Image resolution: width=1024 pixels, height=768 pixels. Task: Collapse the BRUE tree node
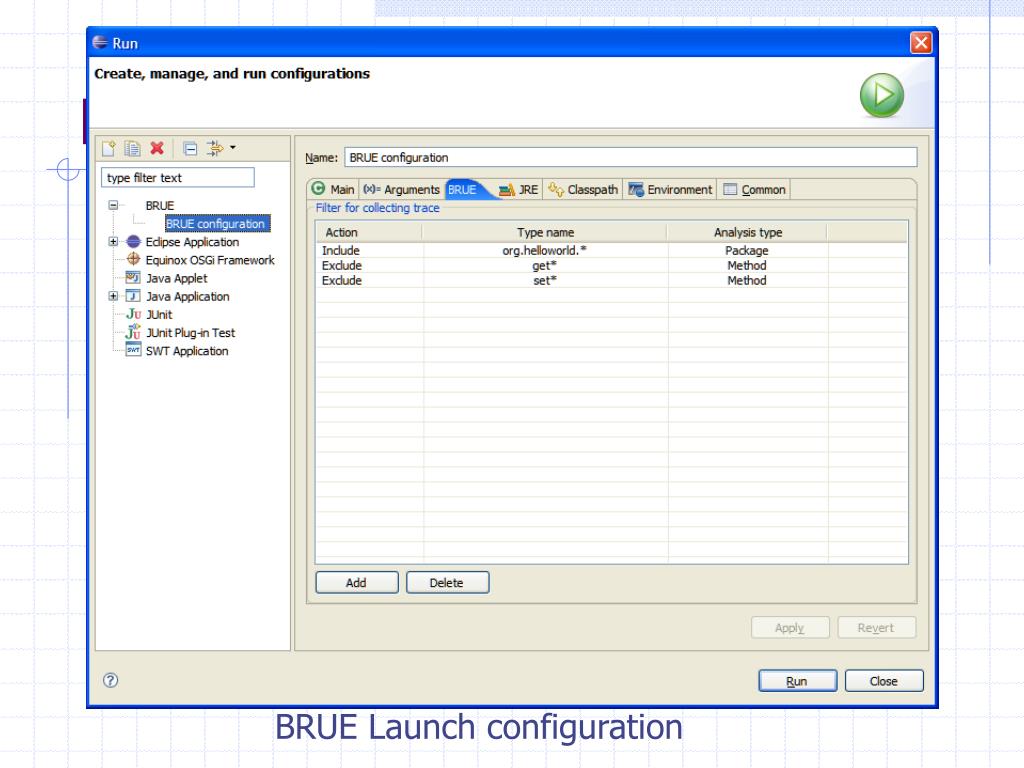click(x=113, y=205)
